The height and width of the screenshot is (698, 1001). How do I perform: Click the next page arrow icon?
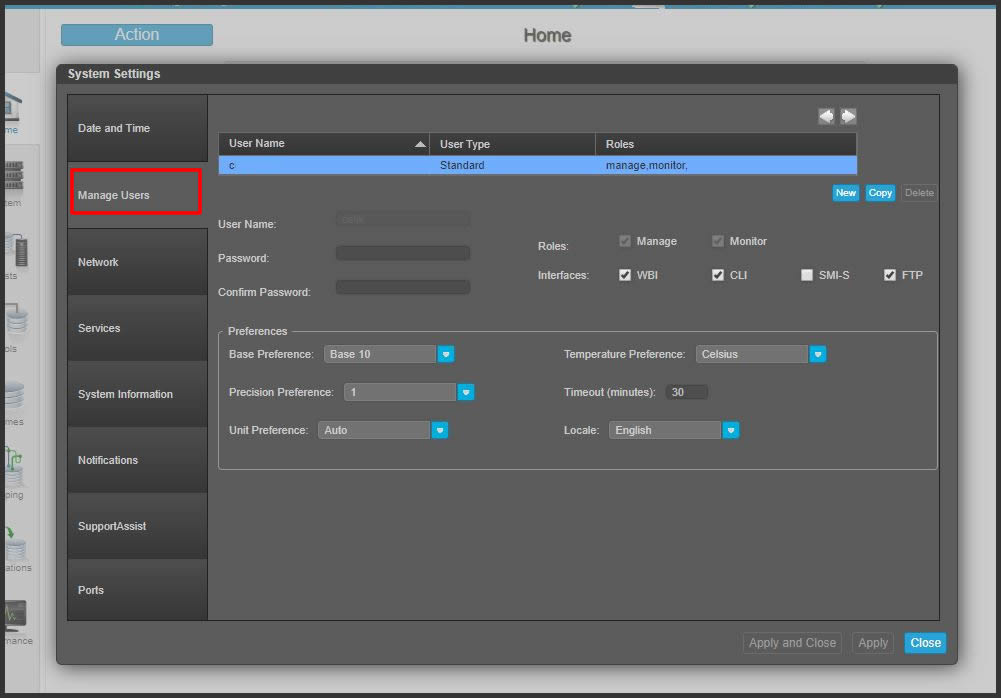(x=848, y=116)
